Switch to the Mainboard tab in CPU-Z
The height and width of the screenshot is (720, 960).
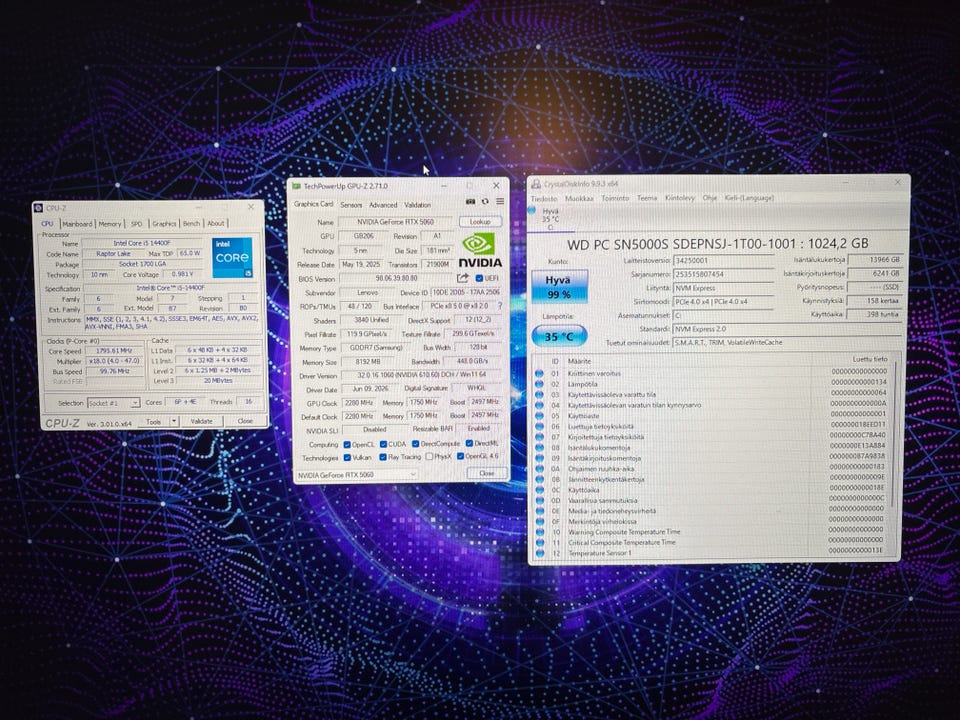click(77, 224)
